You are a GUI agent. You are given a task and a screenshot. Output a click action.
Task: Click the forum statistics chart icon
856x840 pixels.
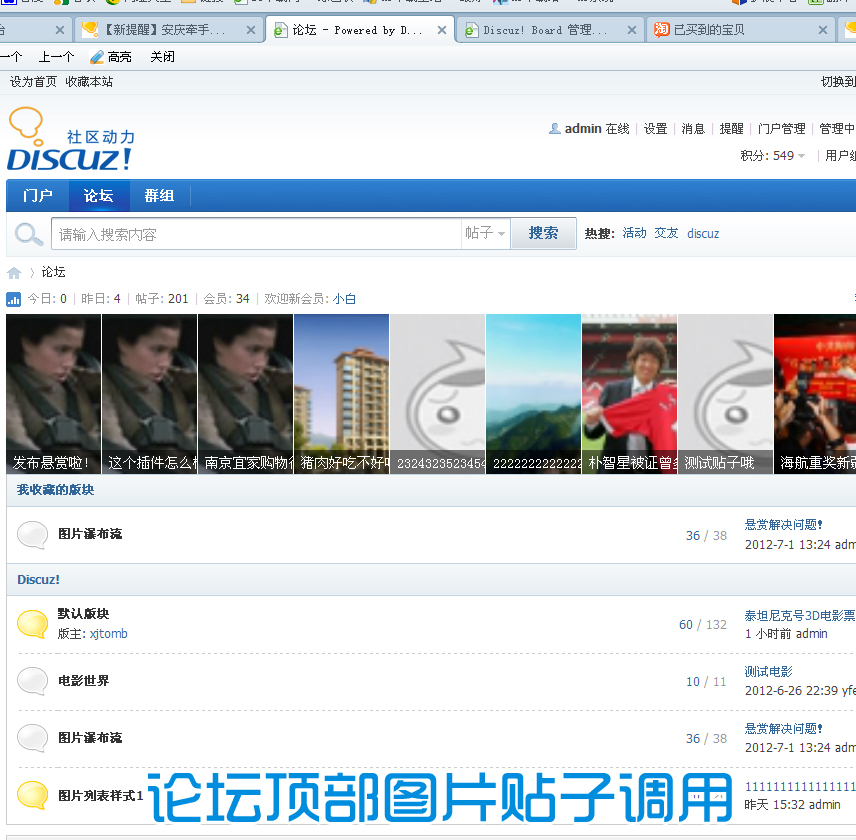(x=14, y=299)
